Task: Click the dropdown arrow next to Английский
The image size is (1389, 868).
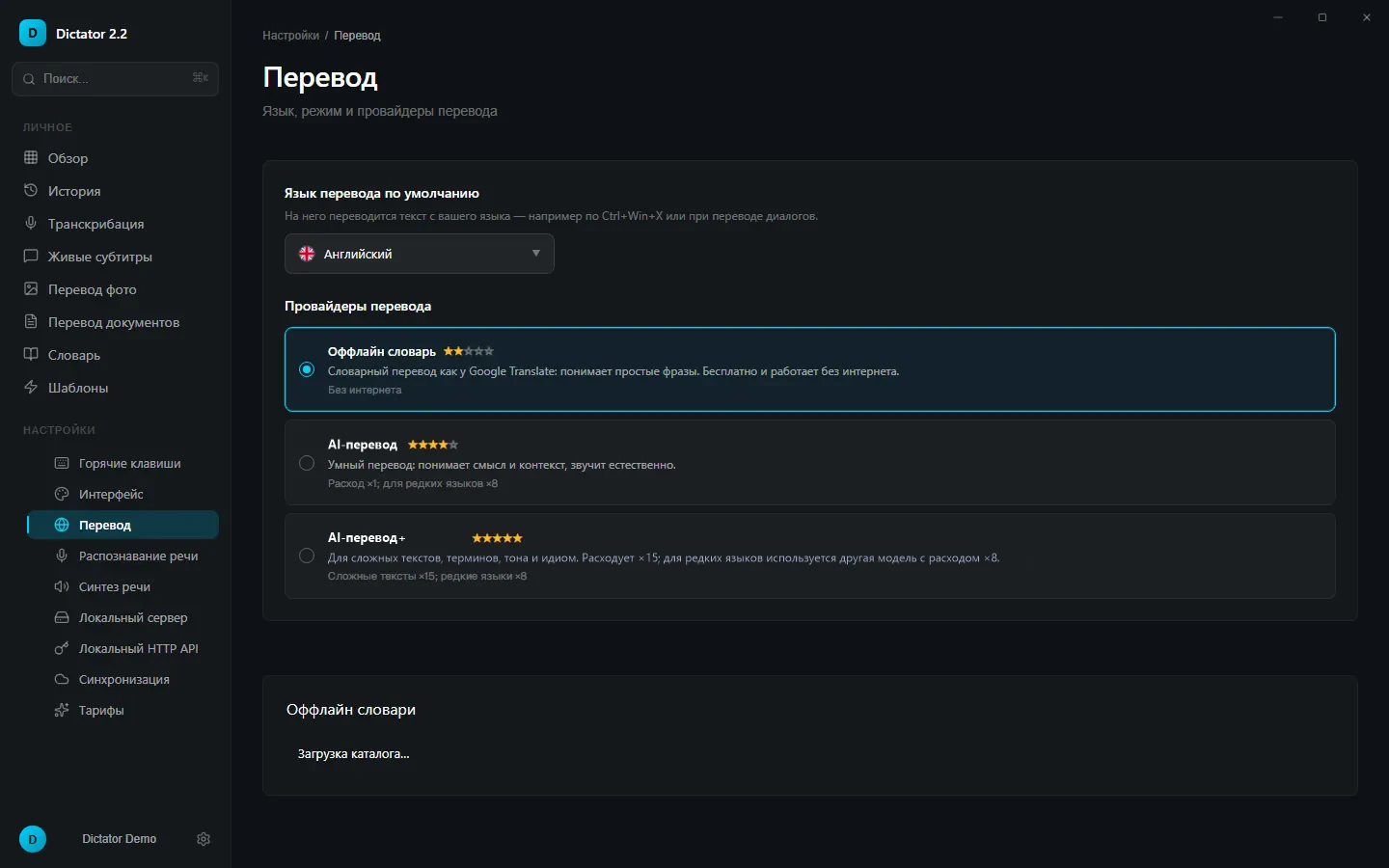Action: pyautogui.click(x=536, y=254)
